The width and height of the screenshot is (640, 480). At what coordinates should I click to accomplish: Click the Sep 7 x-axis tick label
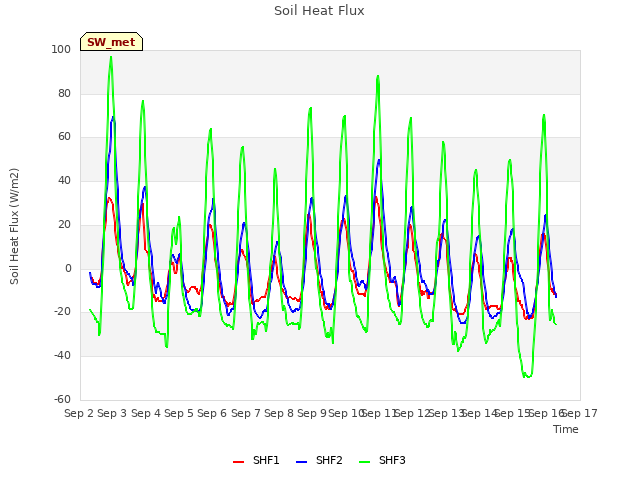(246, 413)
